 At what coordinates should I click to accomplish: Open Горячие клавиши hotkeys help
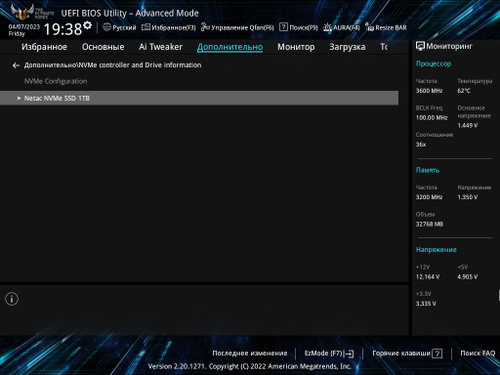[x=407, y=353]
